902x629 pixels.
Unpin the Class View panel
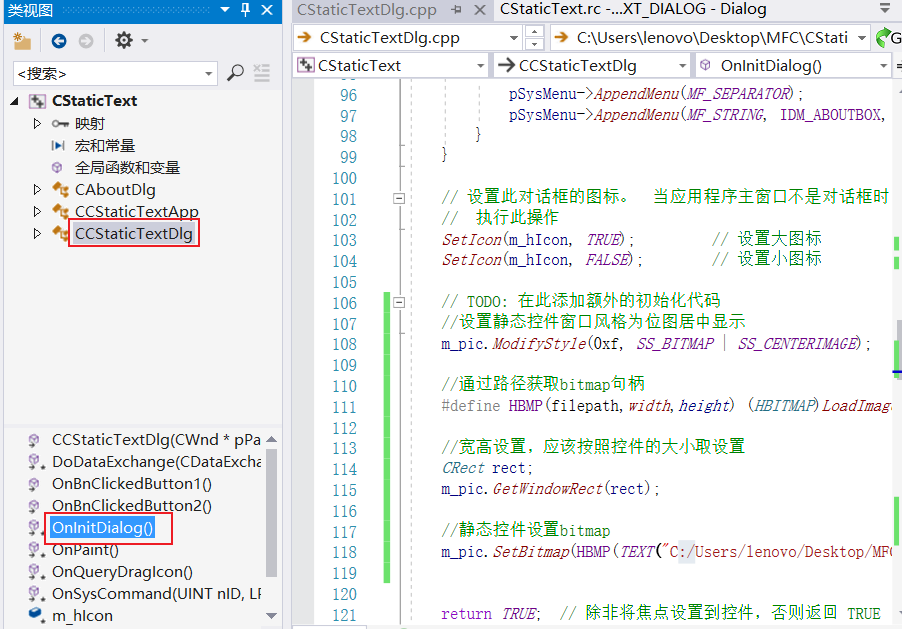[x=243, y=11]
